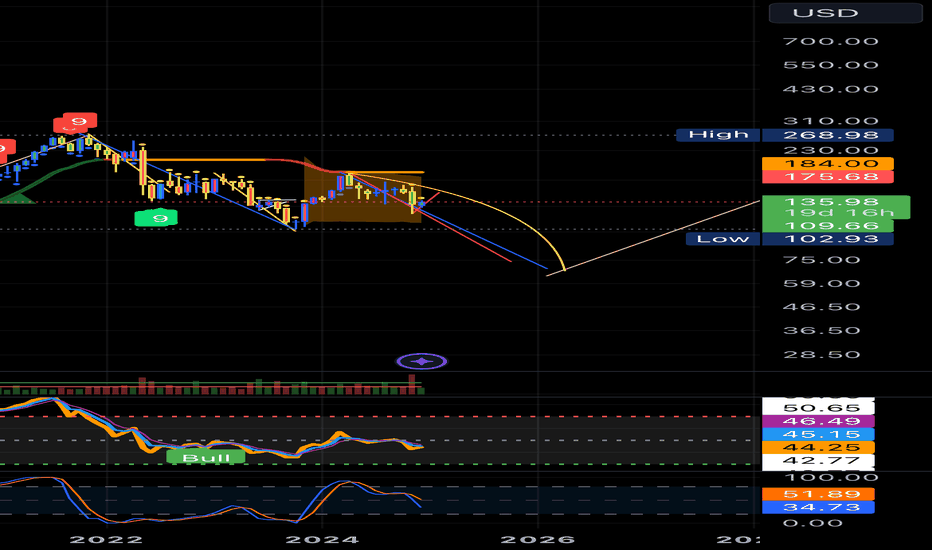Open the USD currency selector

tap(845, 12)
